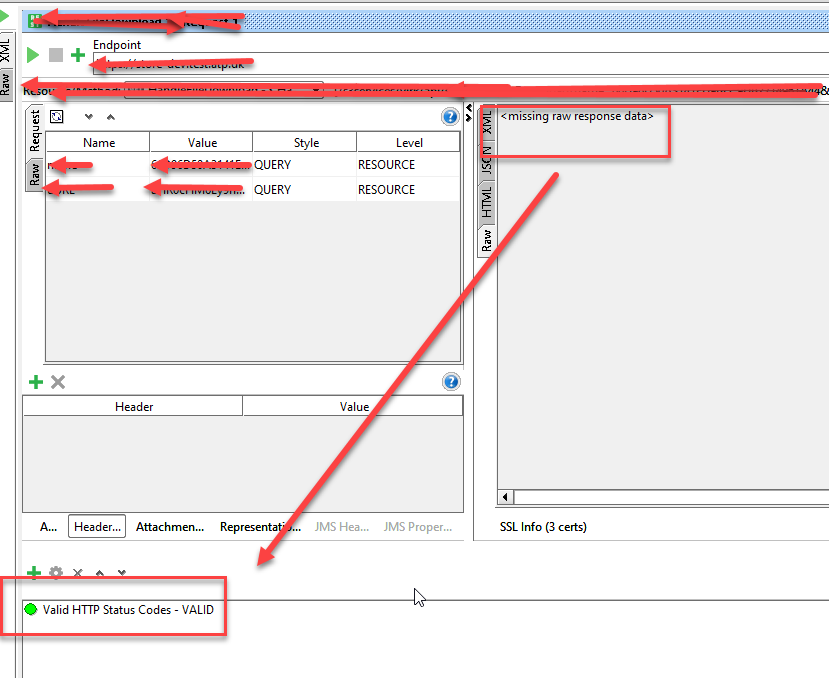Viewport: 829px width, 678px height.
Task: Click the response pane scroll left arrow
Action: pos(505,497)
